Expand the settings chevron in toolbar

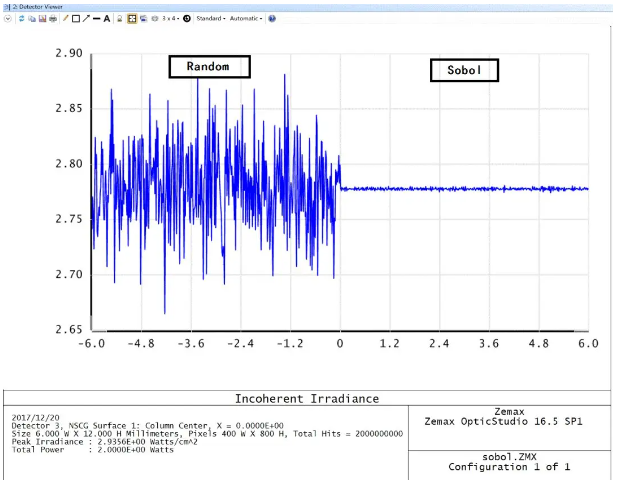(8, 18)
